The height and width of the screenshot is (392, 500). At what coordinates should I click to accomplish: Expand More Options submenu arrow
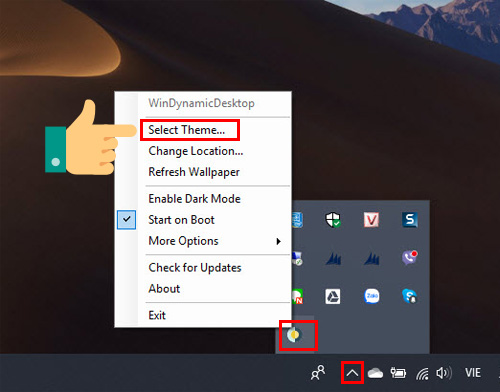pyautogui.click(x=279, y=241)
